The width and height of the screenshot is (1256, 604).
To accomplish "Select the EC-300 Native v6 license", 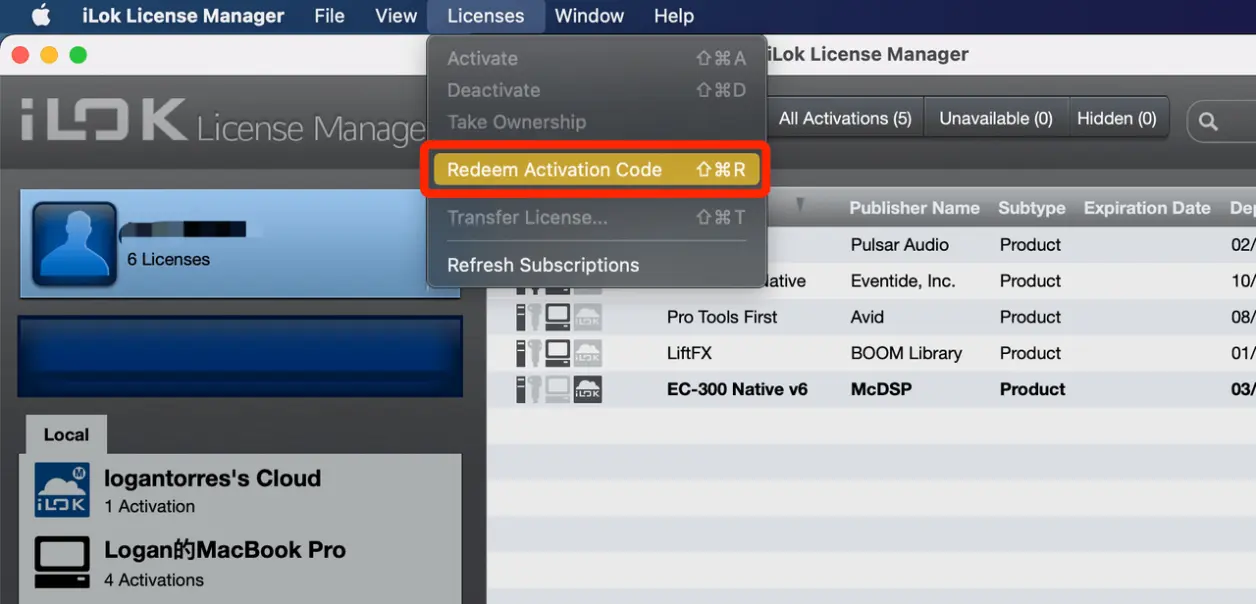I will pos(871,389).
